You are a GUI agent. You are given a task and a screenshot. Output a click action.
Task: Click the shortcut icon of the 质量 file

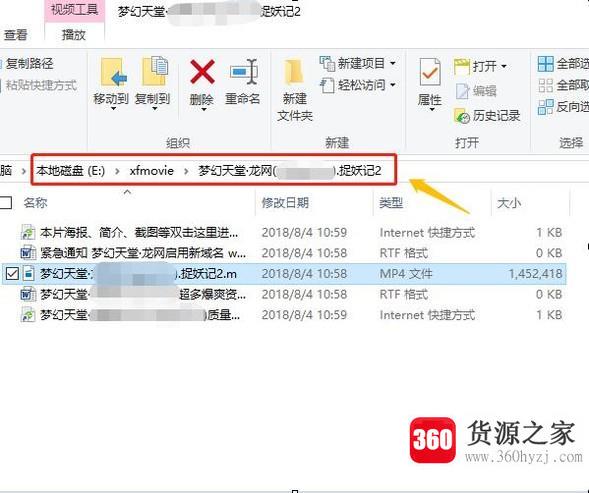pyautogui.click(x=28, y=315)
